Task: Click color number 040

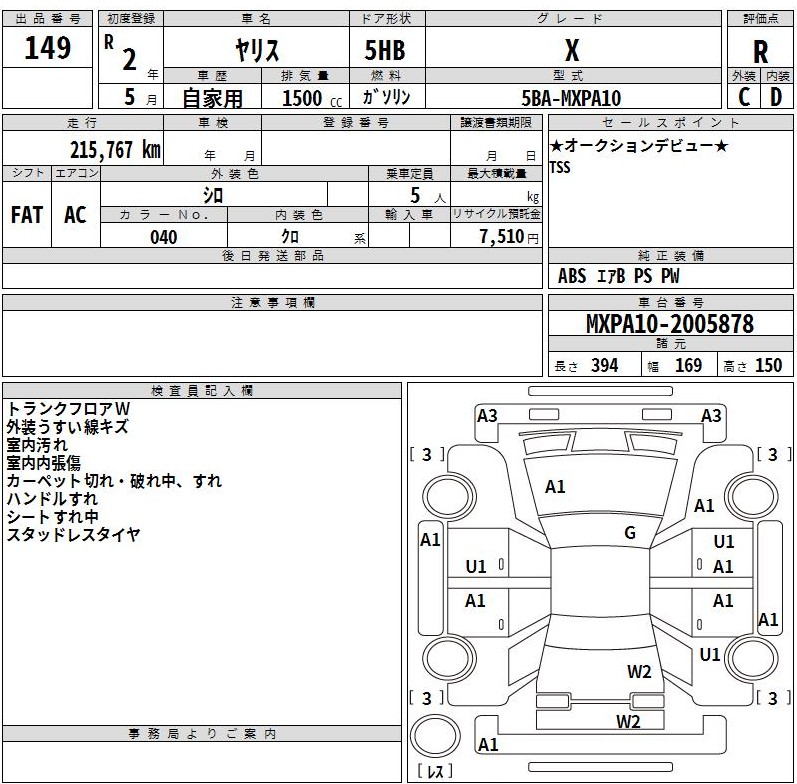Action: point(164,237)
